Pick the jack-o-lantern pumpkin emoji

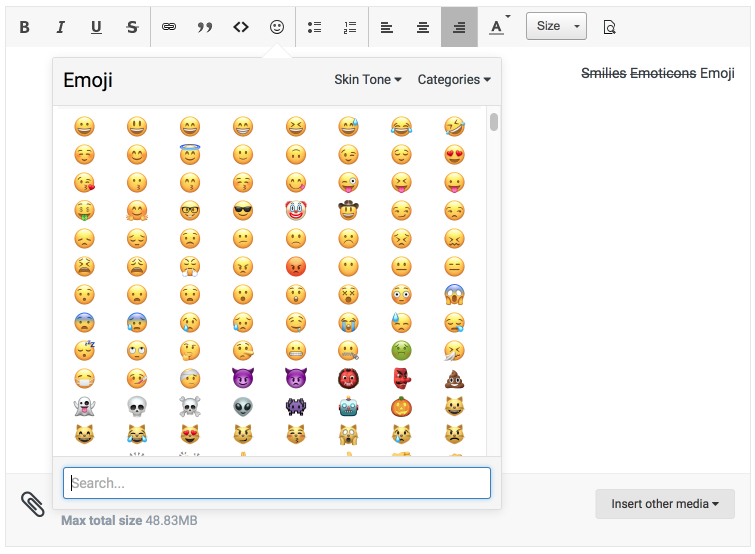coord(401,406)
